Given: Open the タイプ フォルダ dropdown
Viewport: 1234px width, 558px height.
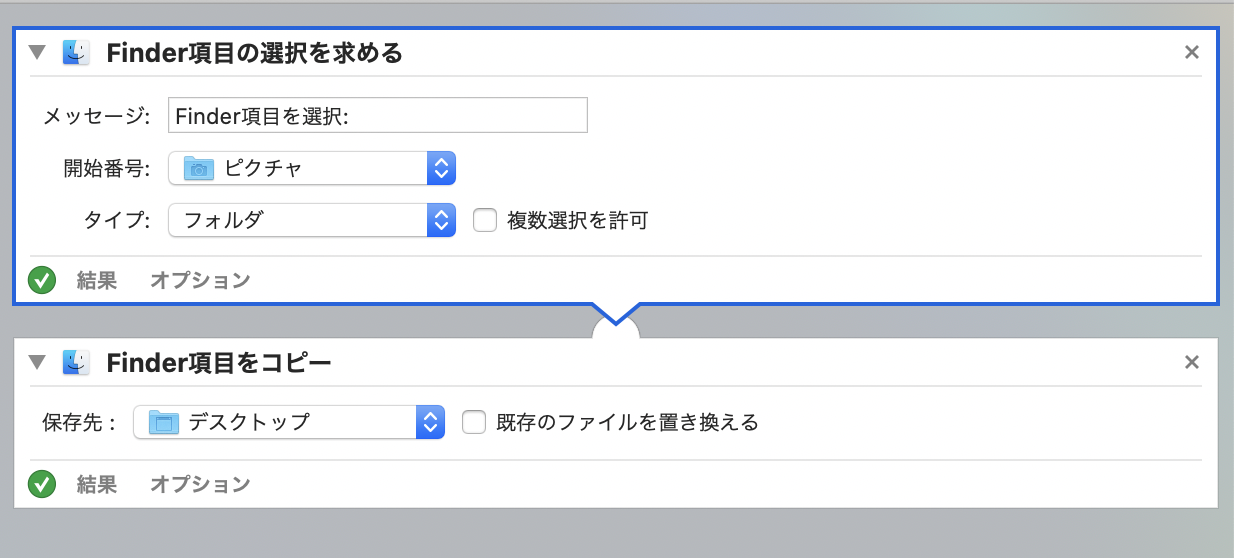Looking at the screenshot, I should (x=312, y=220).
